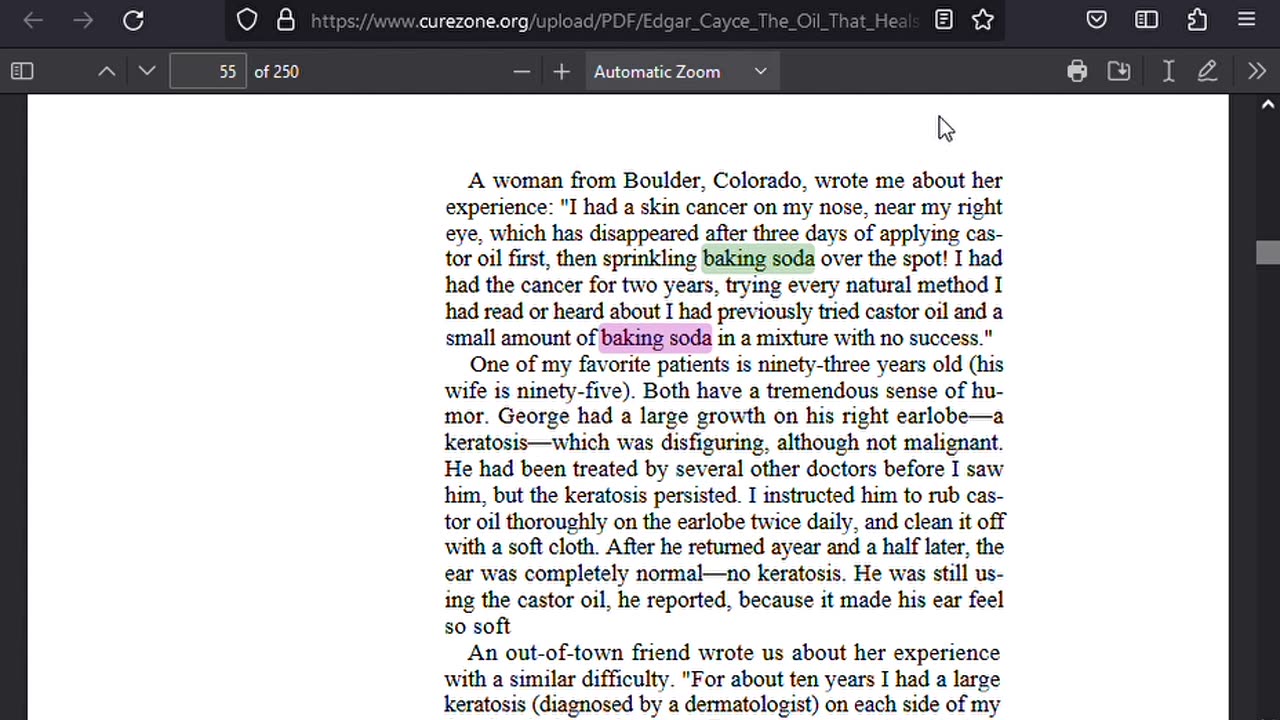Click the vertical scrollbar thumb
The height and width of the screenshot is (720, 1280).
[1268, 252]
